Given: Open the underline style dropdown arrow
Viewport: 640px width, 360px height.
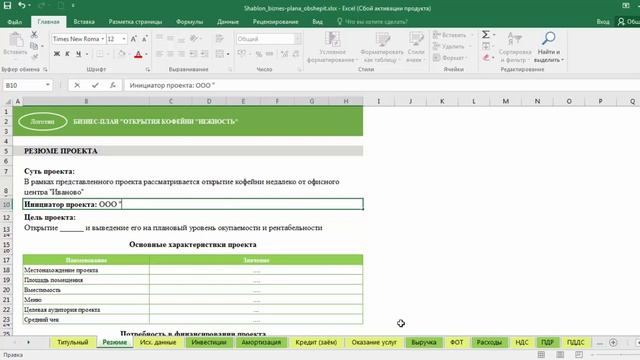Looking at the screenshot, I should [87, 54].
